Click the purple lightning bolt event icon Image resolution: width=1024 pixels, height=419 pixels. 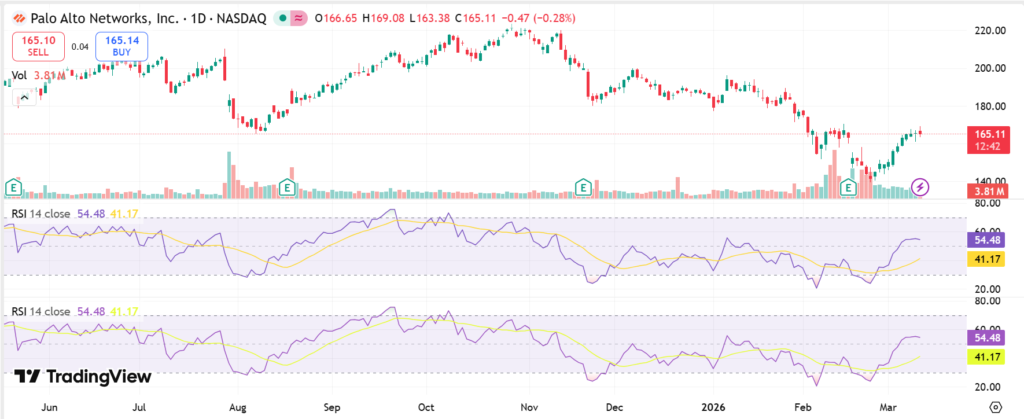tap(922, 187)
